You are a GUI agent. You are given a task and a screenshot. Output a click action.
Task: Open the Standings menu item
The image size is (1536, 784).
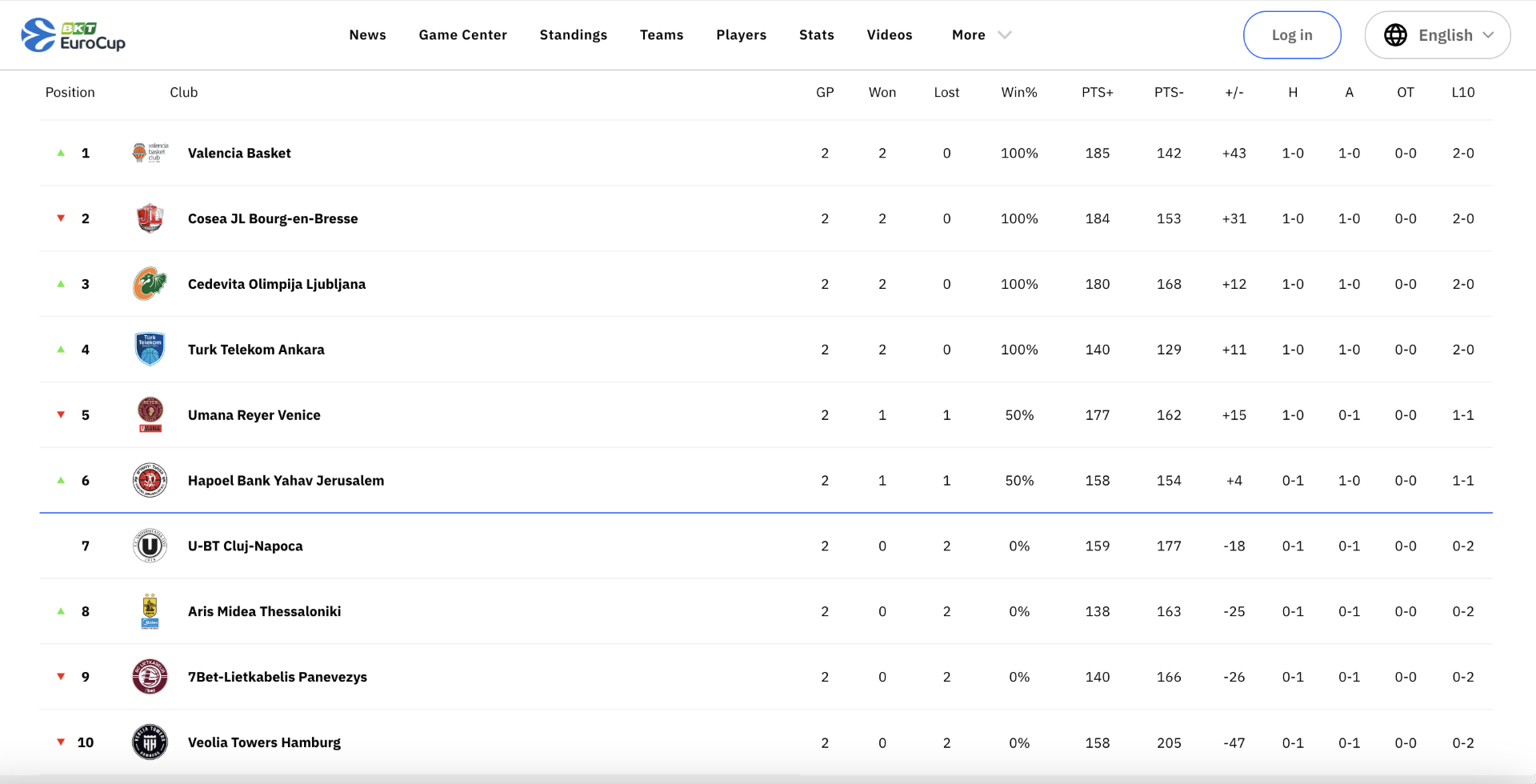tap(573, 35)
